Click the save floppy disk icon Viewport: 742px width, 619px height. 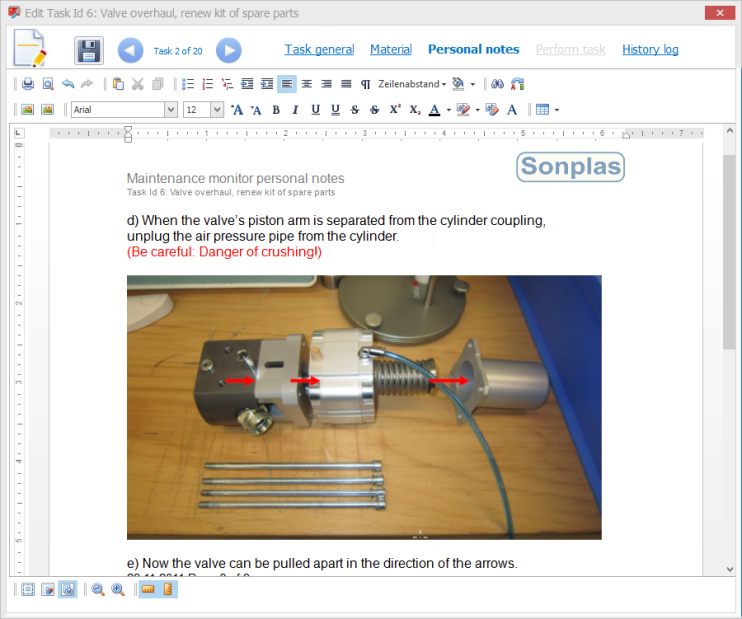(89, 50)
